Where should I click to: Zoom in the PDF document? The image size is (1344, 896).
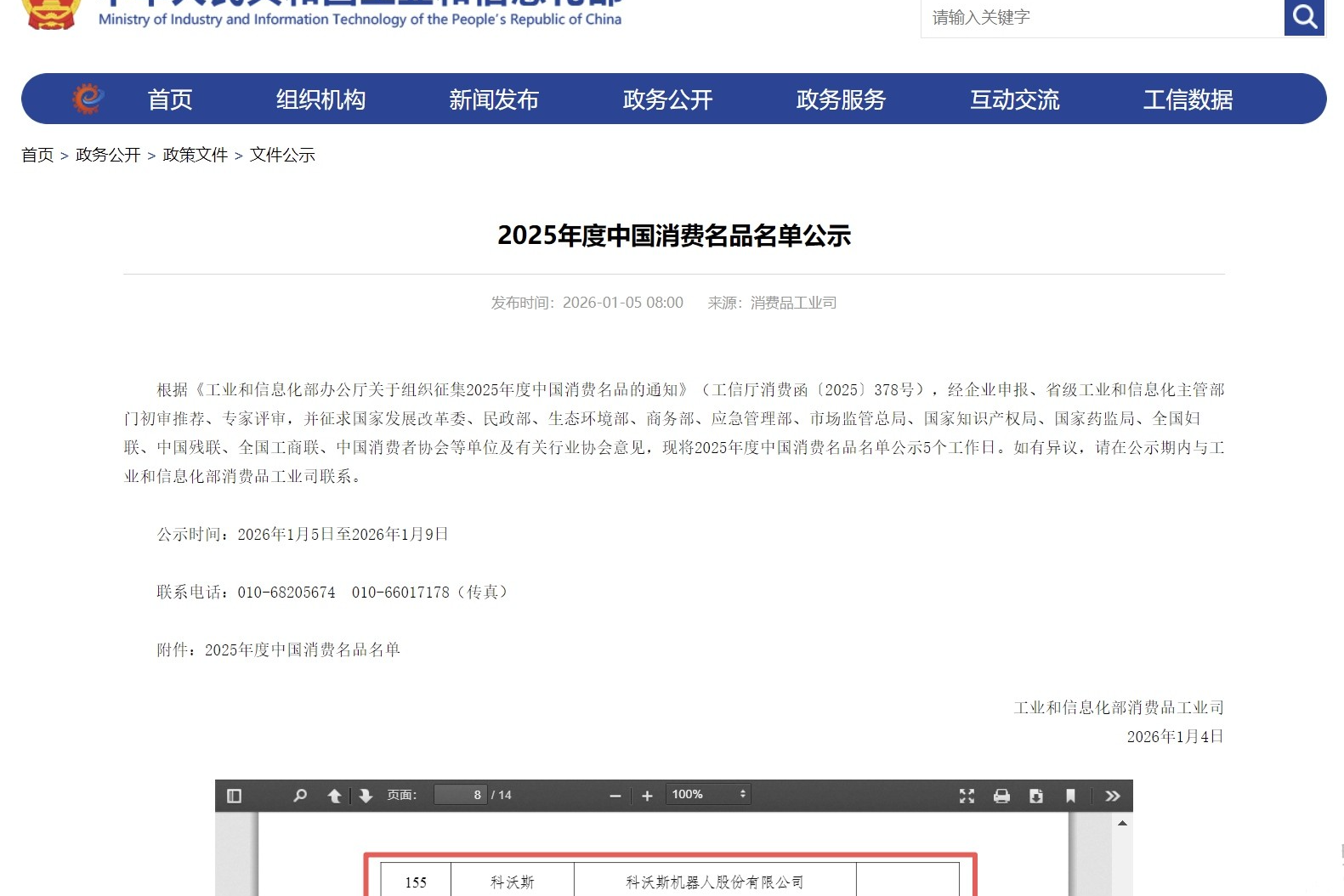(647, 796)
